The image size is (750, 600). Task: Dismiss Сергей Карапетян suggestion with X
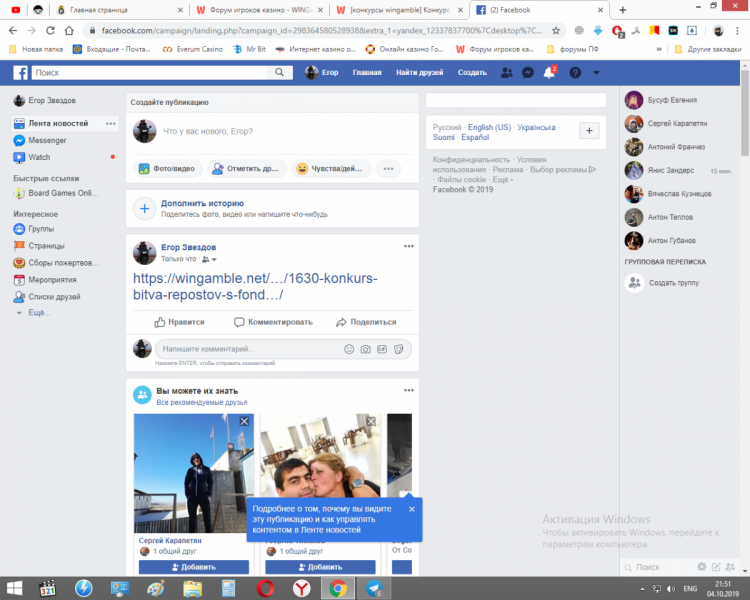click(x=244, y=421)
